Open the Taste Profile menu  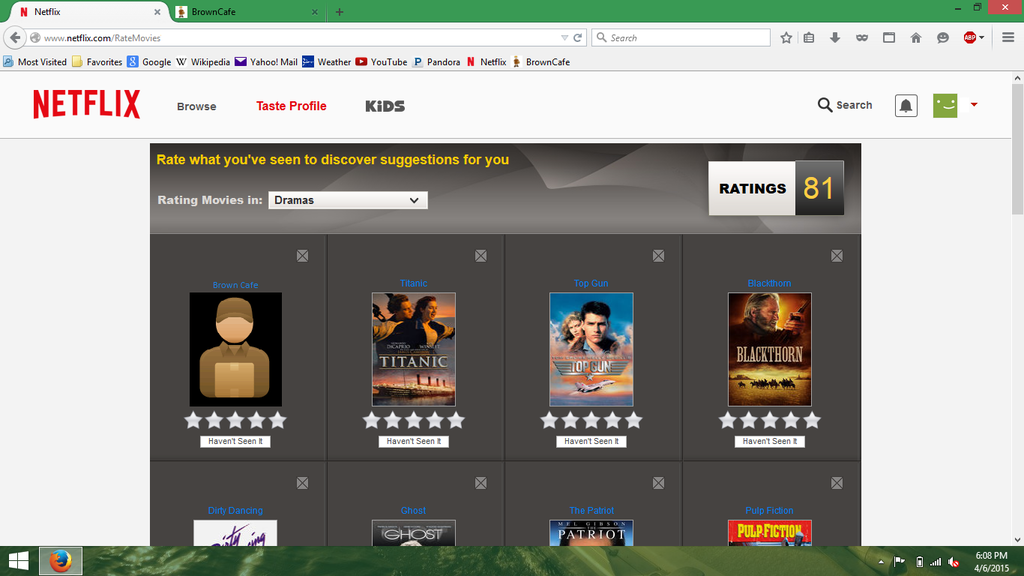click(x=291, y=106)
